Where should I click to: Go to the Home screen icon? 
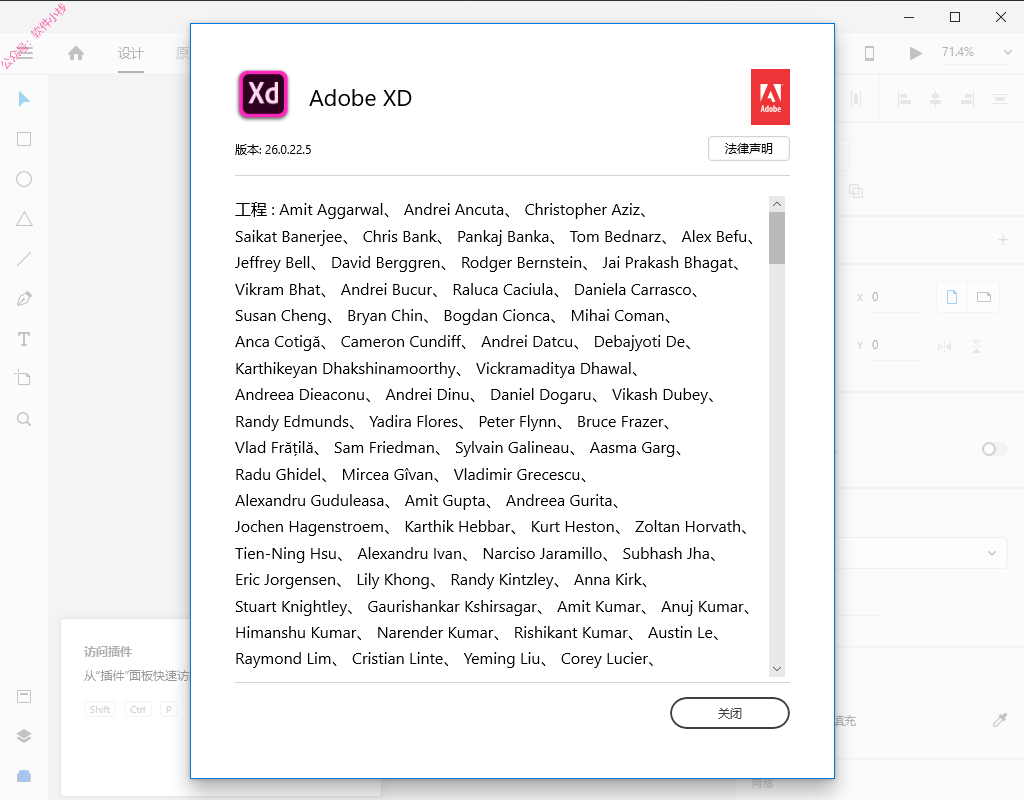pyautogui.click(x=76, y=53)
